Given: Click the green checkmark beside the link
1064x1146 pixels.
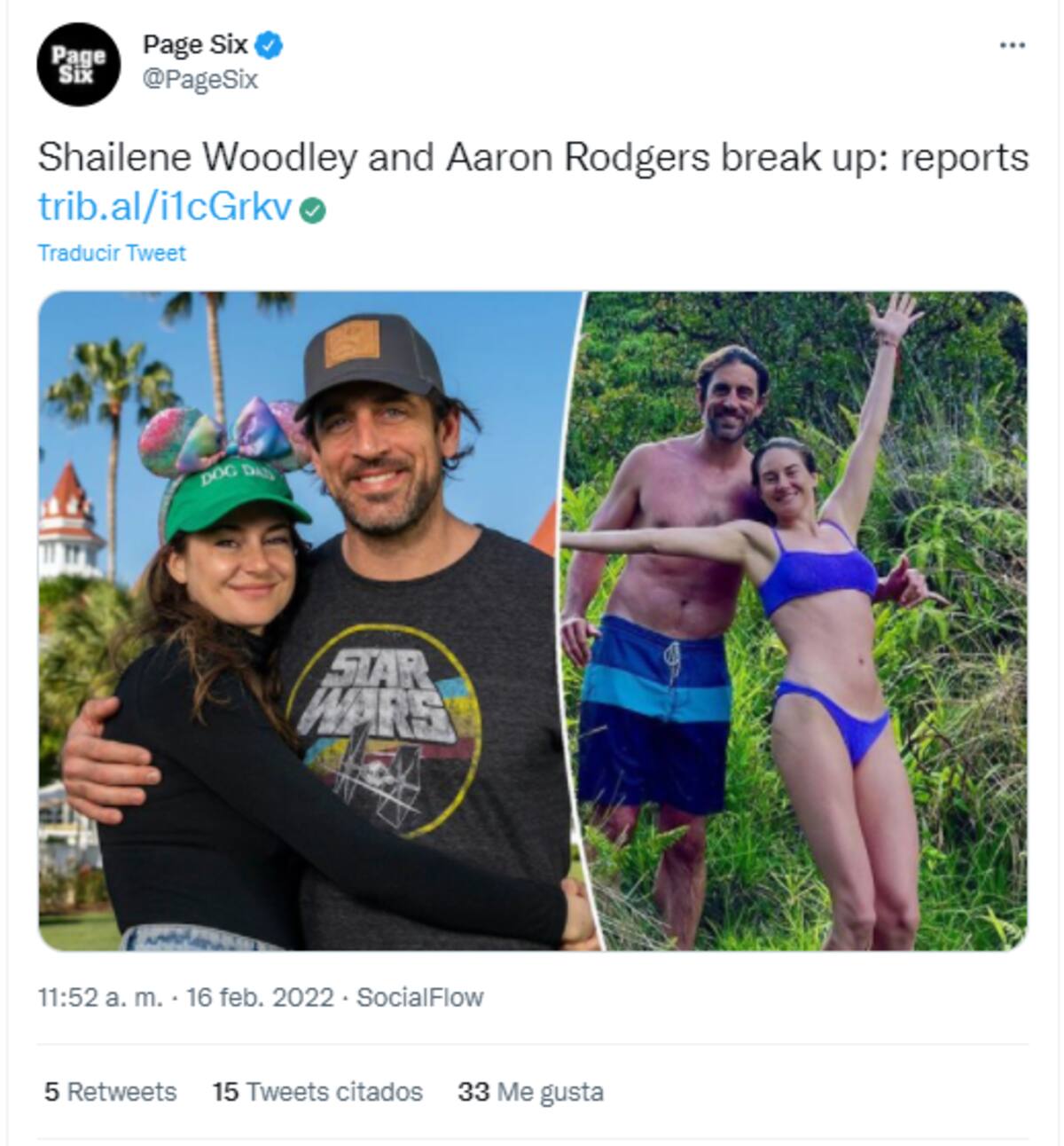Looking at the screenshot, I should [x=313, y=211].
